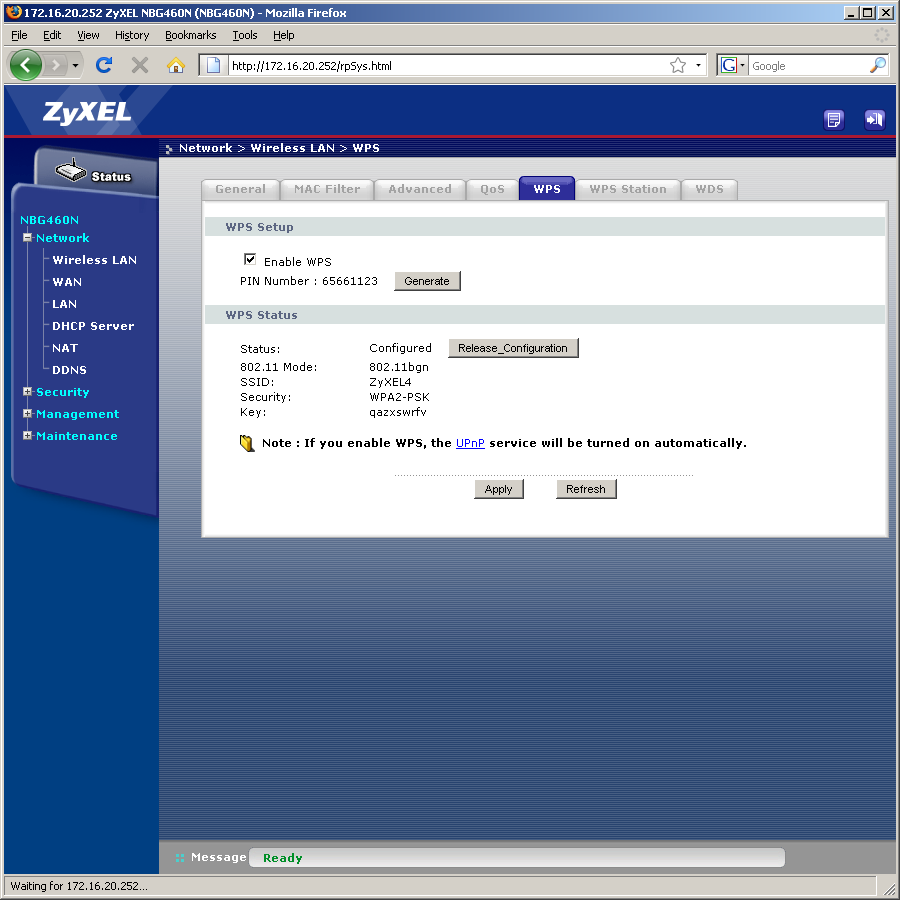Collapse the Network tree node
The width and height of the screenshot is (900, 900).
pos(27,237)
